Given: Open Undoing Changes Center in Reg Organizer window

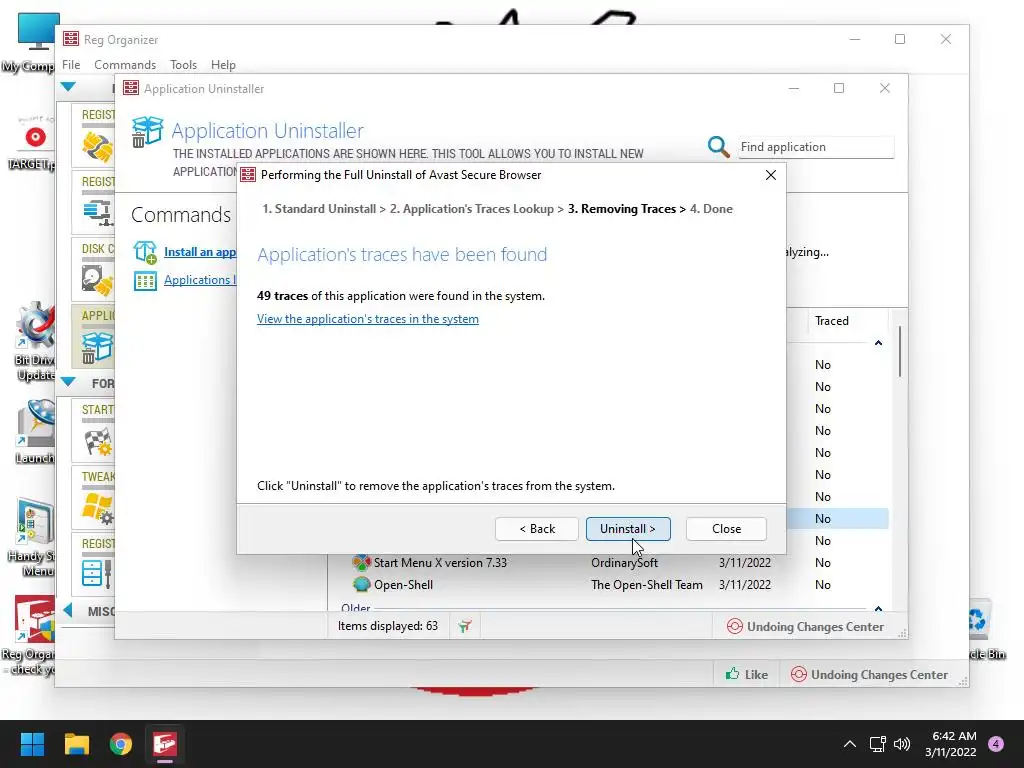Looking at the screenshot, I should [x=869, y=675].
